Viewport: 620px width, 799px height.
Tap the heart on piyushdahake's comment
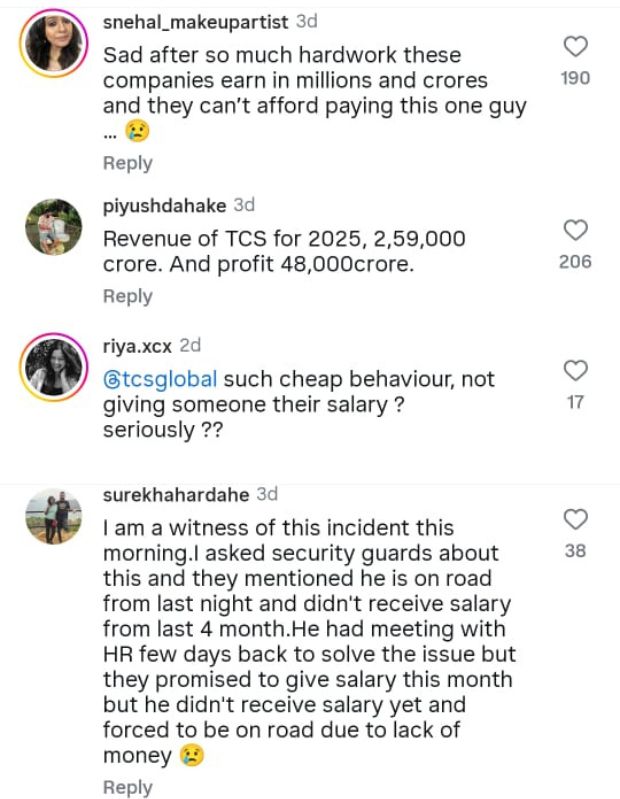point(575,231)
